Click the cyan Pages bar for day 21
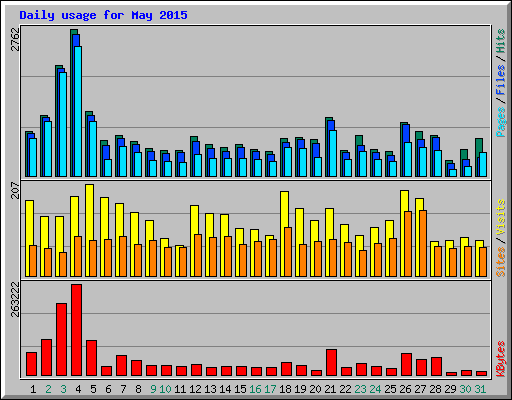This screenshot has height=400, width=512. tap(333, 153)
